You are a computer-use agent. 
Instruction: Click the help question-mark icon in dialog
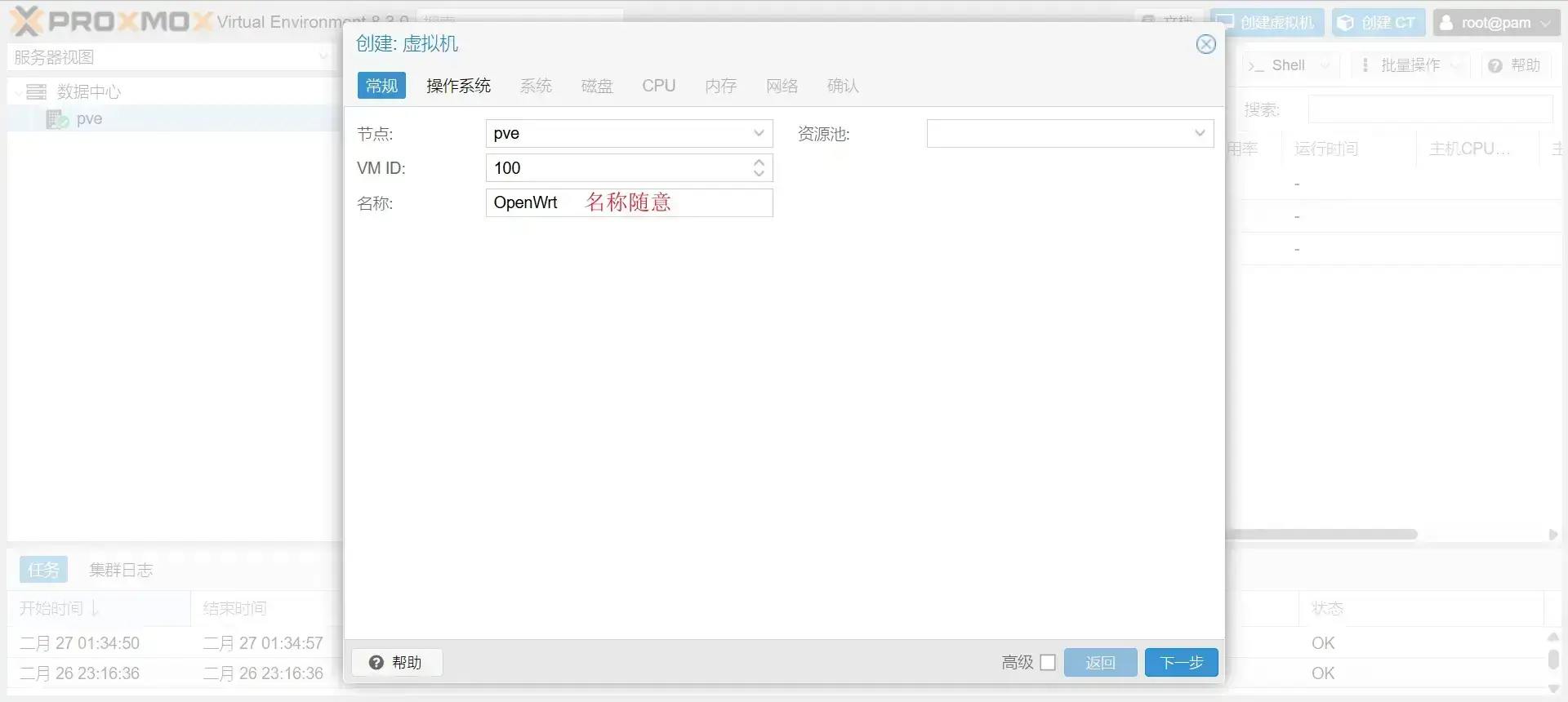pyautogui.click(x=376, y=662)
